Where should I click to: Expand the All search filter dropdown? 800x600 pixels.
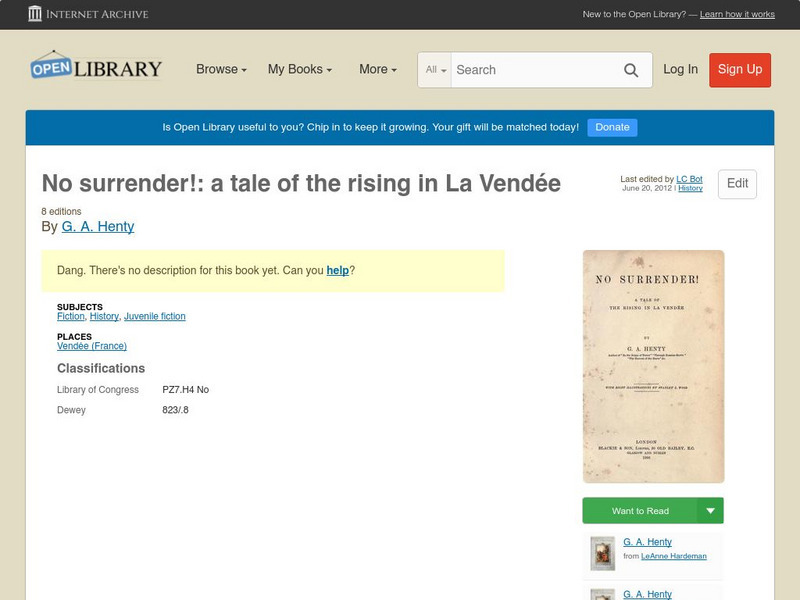[436, 70]
